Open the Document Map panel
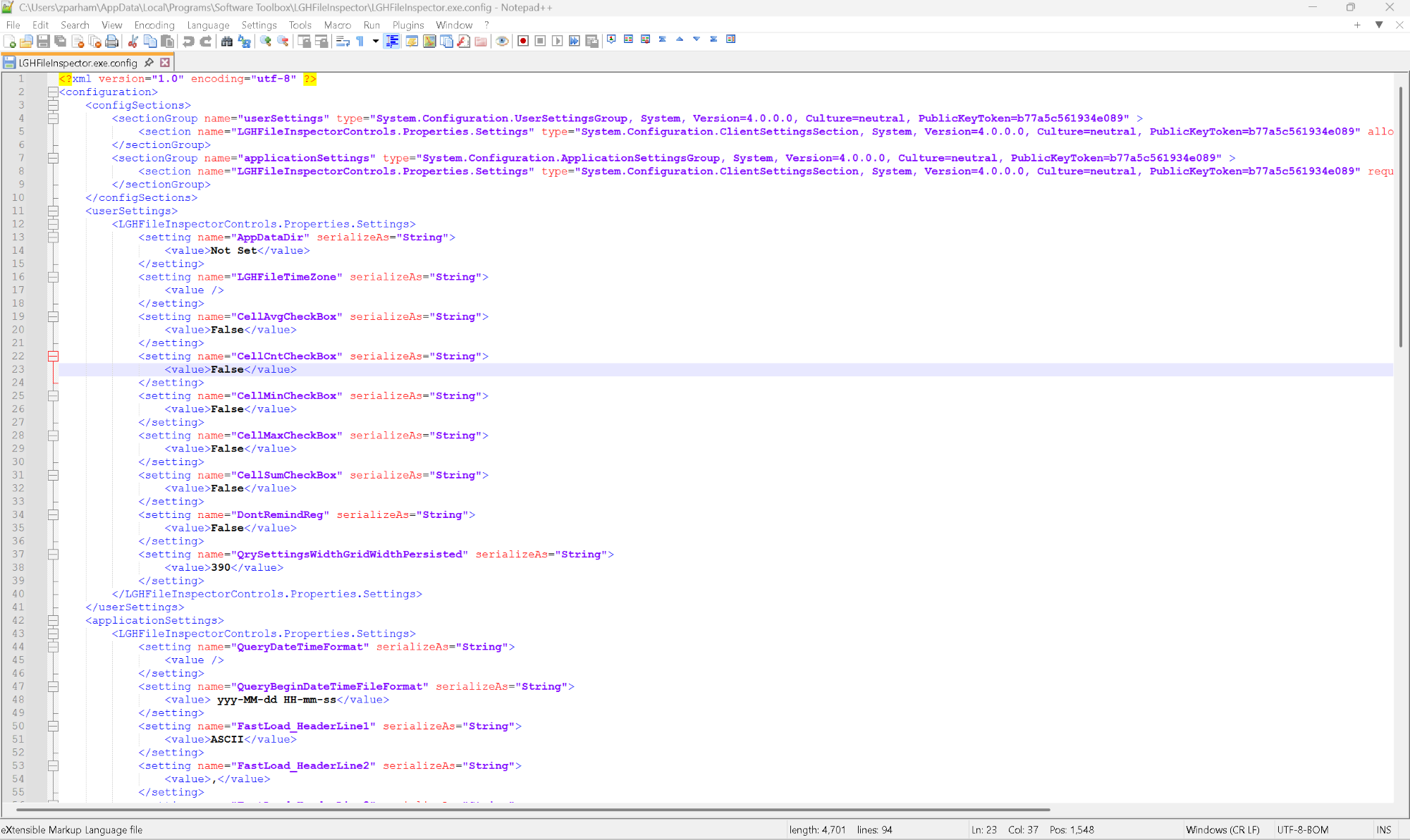Image resolution: width=1410 pixels, height=840 pixels. coord(430,41)
